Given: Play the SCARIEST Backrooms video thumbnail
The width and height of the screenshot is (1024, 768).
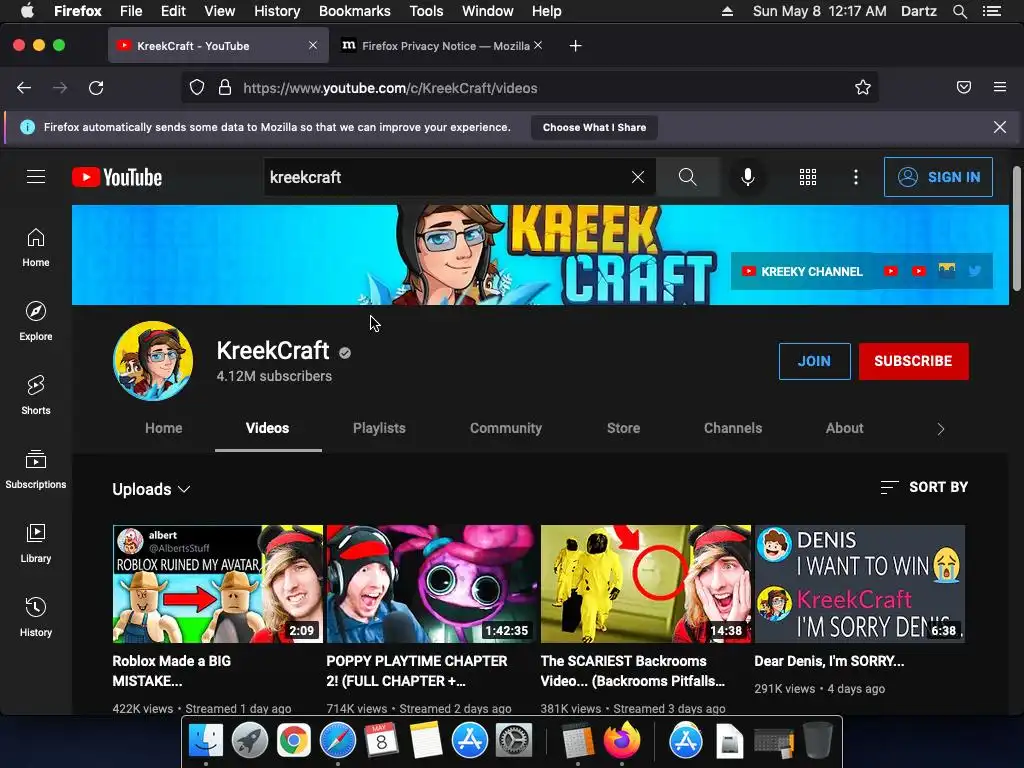Looking at the screenshot, I should [x=646, y=584].
